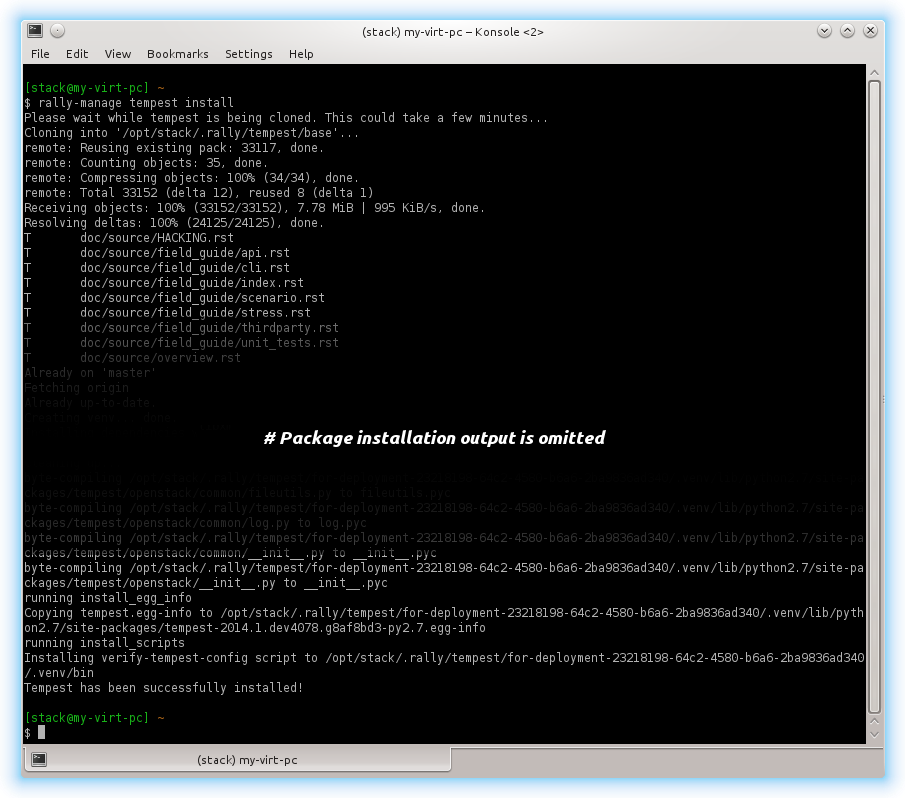Click the round keep-on-all-desktops button in title bar
Image resolution: width=905 pixels, height=798 pixels.
pos(57,31)
